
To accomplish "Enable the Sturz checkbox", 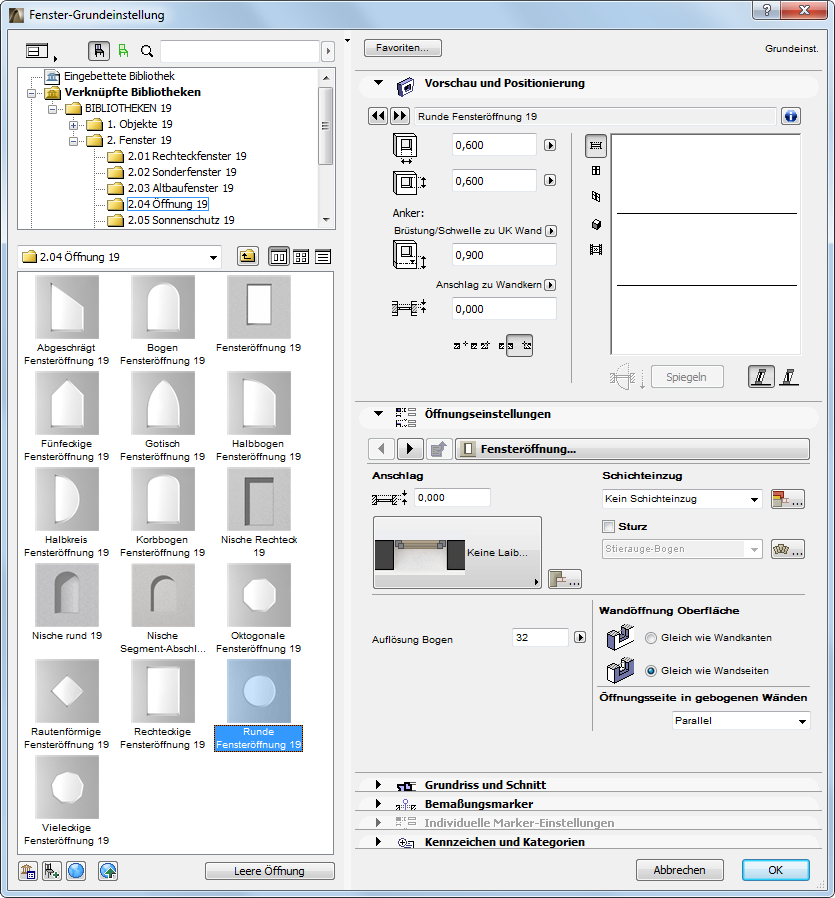I will pos(609,527).
